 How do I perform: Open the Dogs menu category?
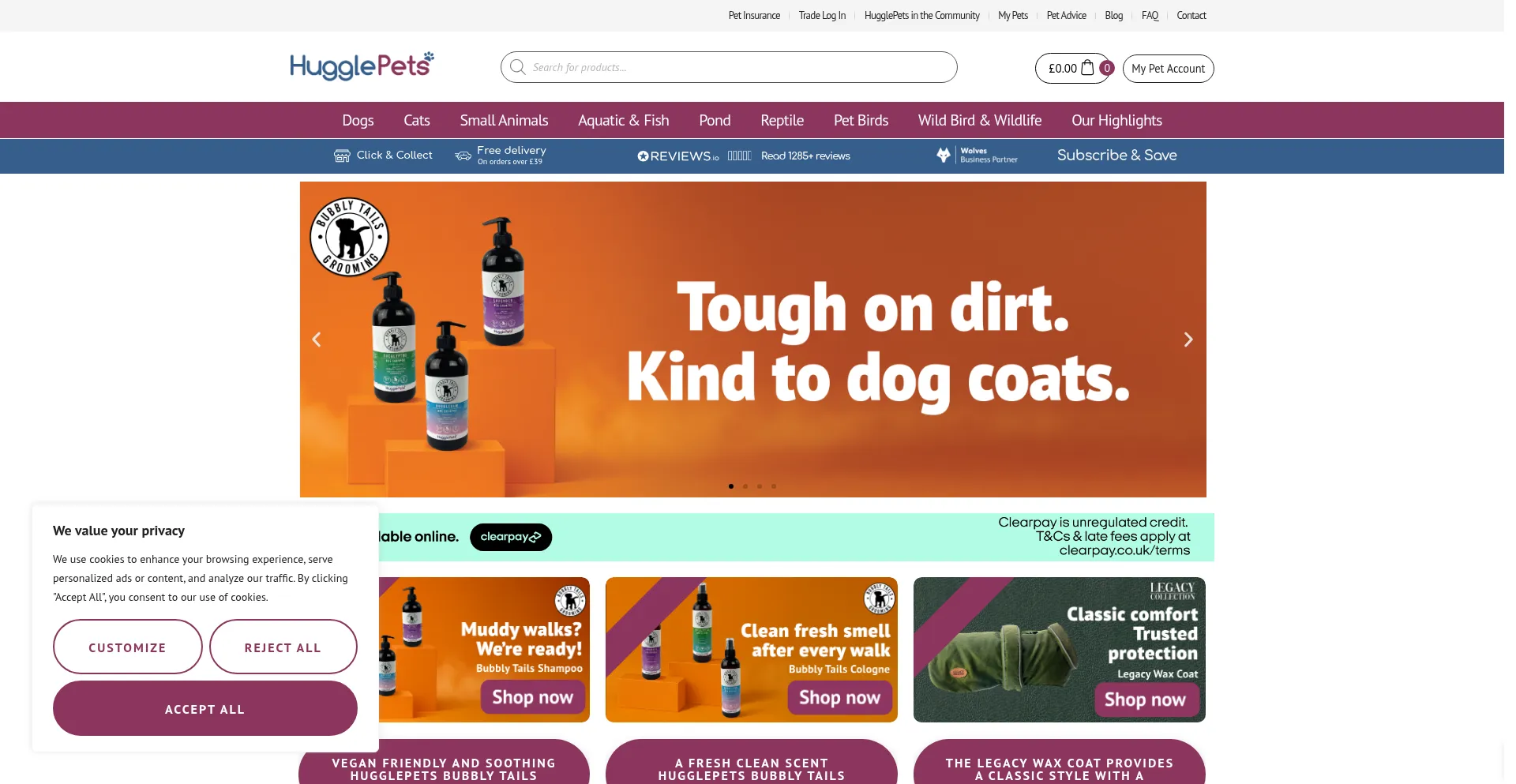pyautogui.click(x=358, y=120)
